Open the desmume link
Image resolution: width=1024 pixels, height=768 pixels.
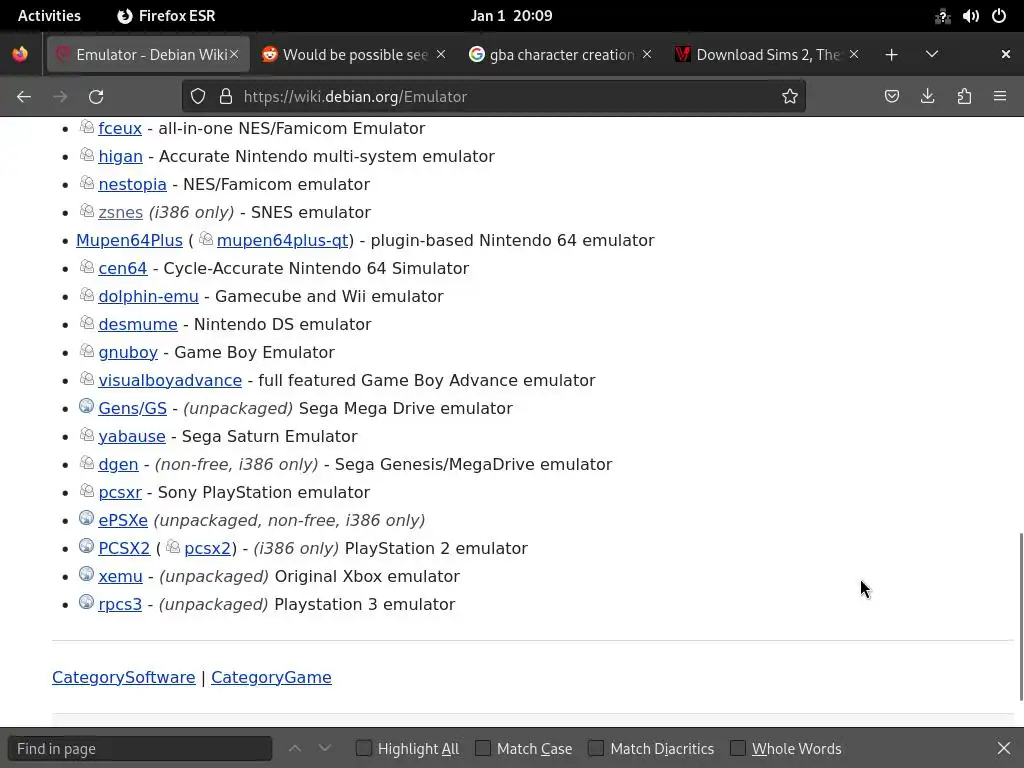point(138,325)
